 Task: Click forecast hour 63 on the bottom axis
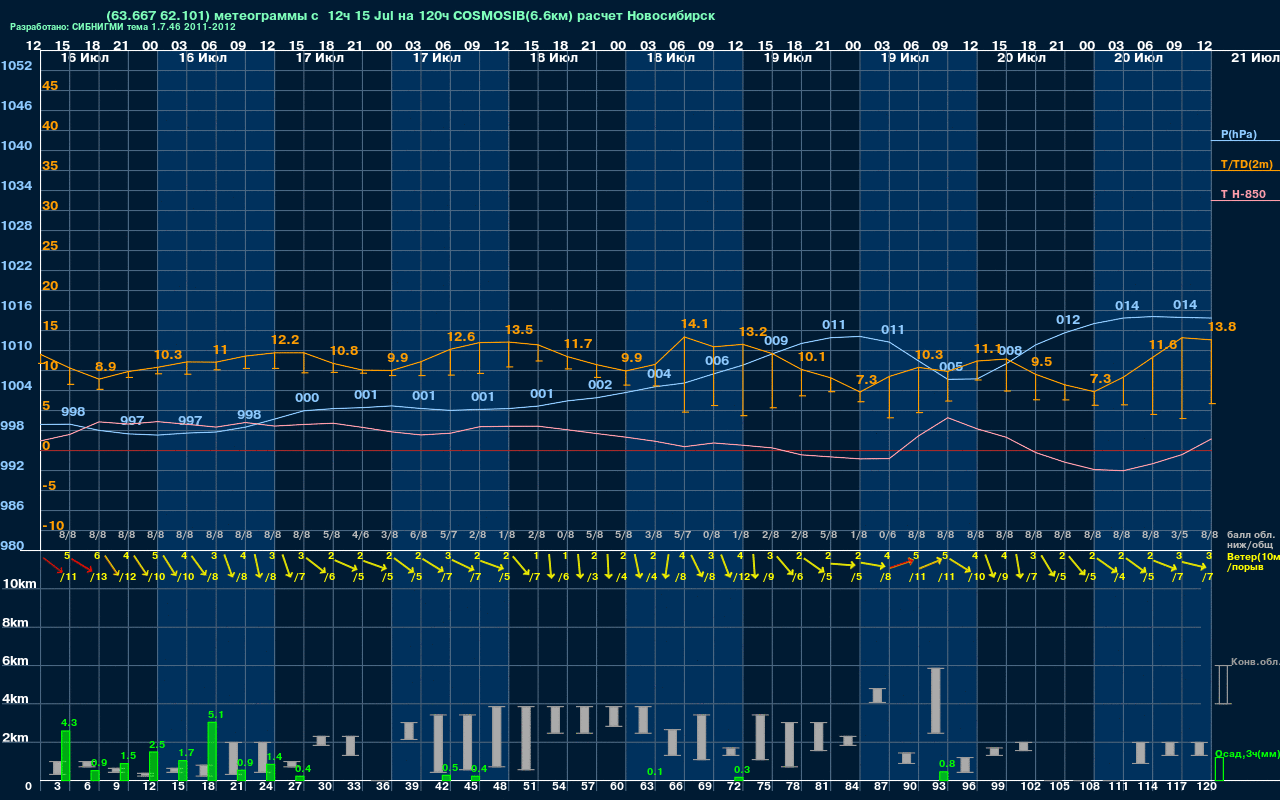click(647, 788)
